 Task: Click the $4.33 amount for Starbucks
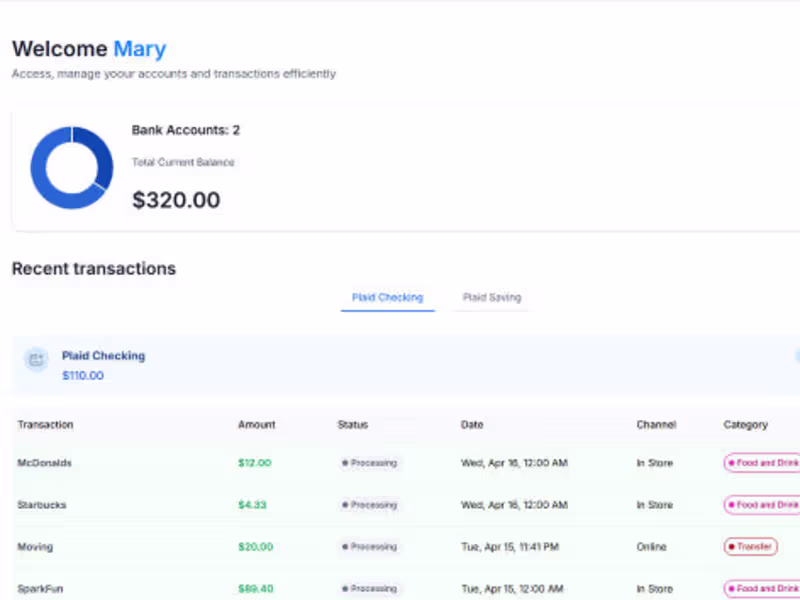pyautogui.click(x=252, y=505)
